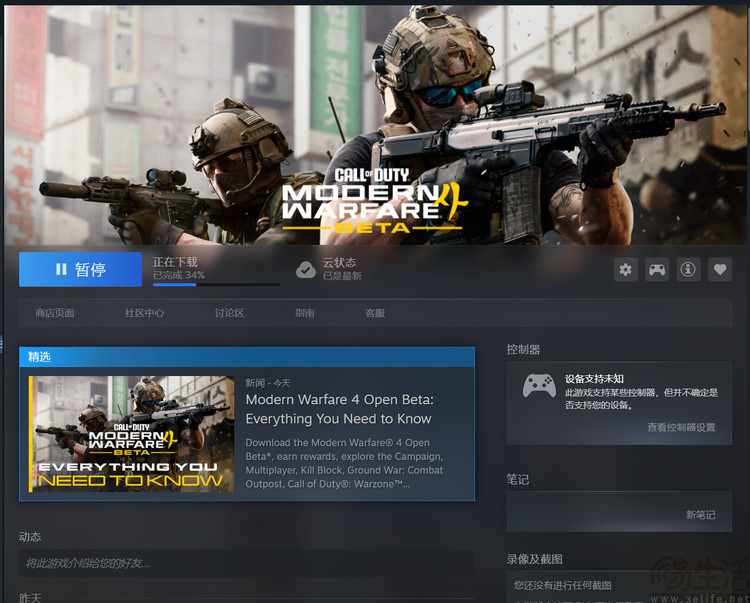Screen dimensions: 750x603
Task: Click the game hero banner image
Action: 375,125
